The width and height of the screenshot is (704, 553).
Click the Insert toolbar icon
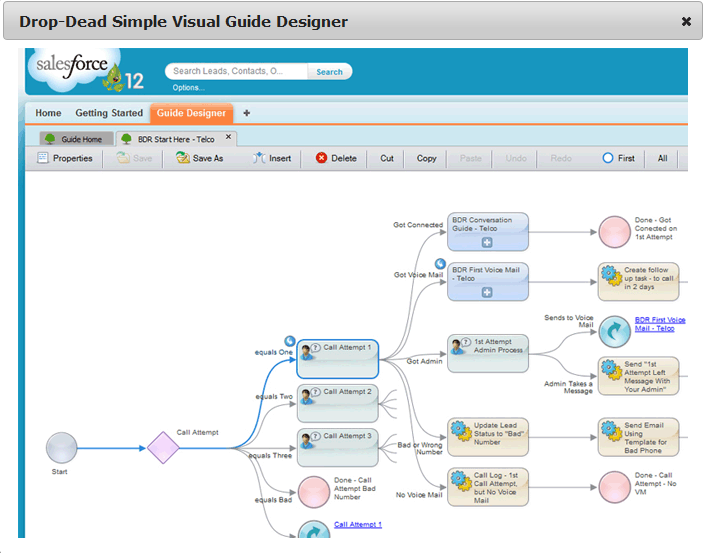(x=258, y=158)
